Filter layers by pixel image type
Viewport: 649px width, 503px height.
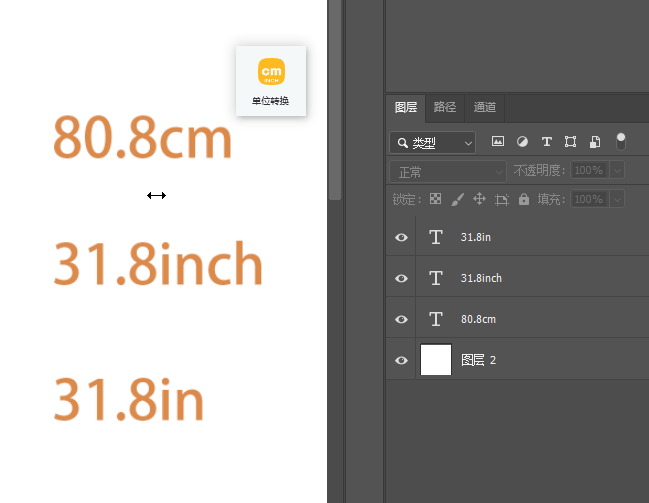[498, 142]
